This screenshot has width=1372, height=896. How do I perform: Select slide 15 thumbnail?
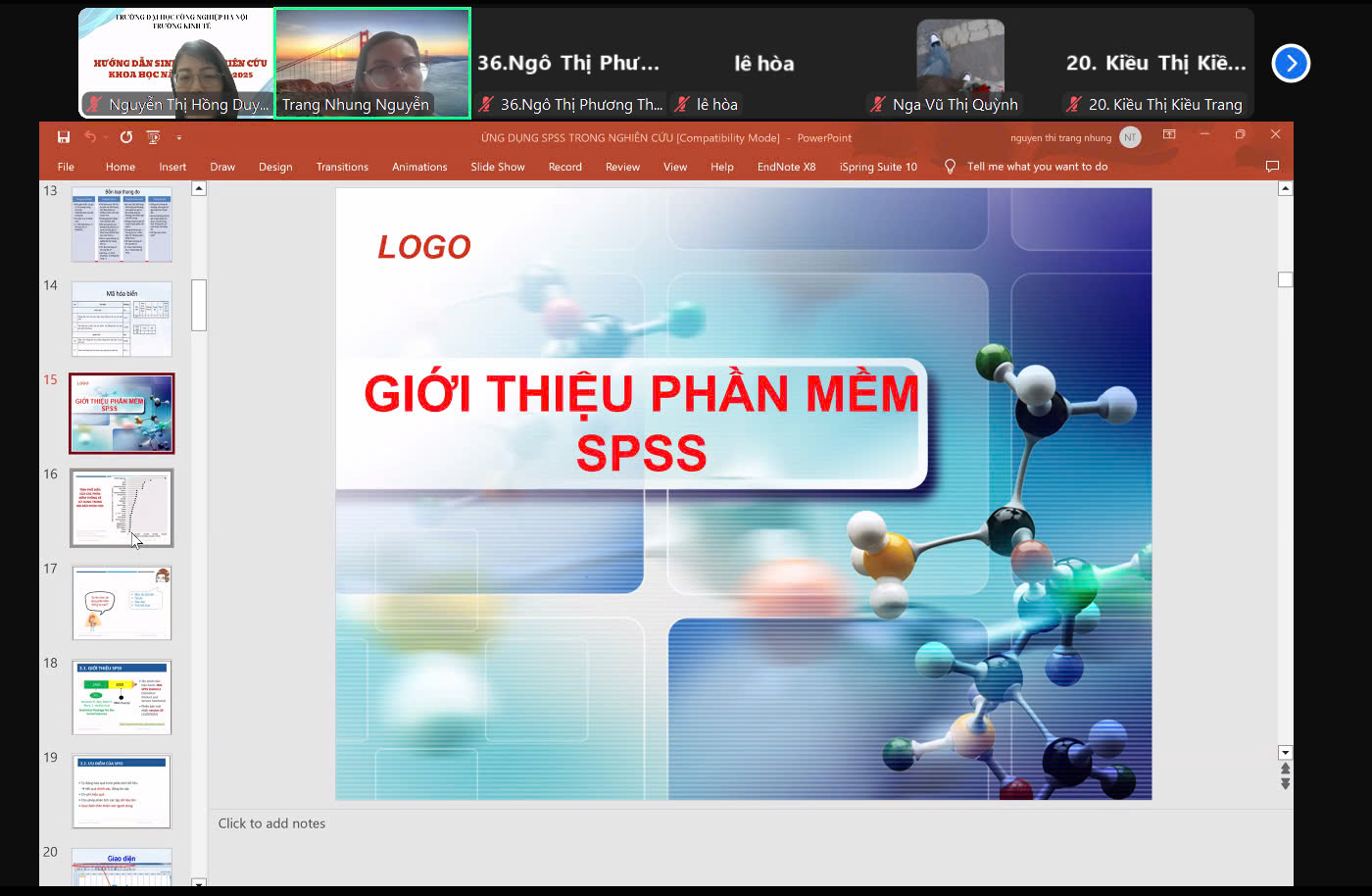pyautogui.click(x=122, y=414)
